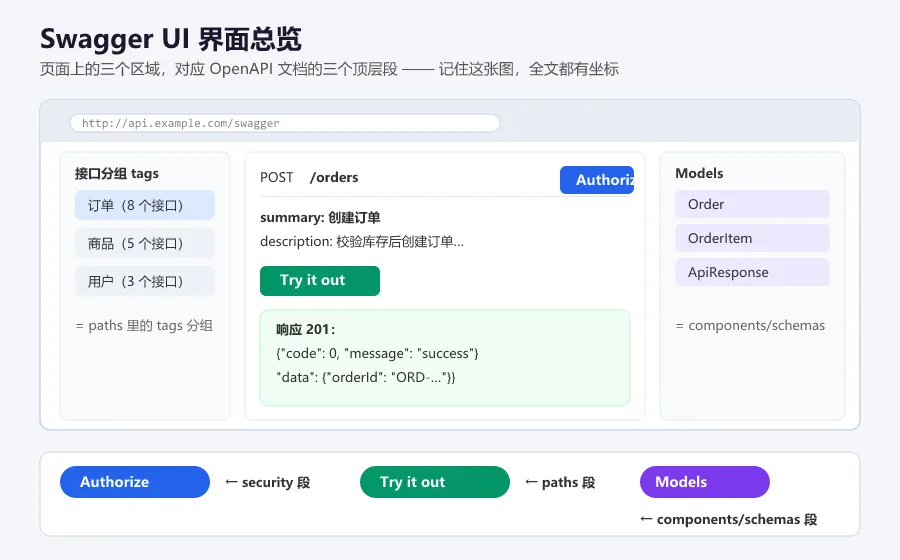Click the purple Models legend pill
Image resolution: width=900 pixels, height=560 pixels.
pos(705,482)
